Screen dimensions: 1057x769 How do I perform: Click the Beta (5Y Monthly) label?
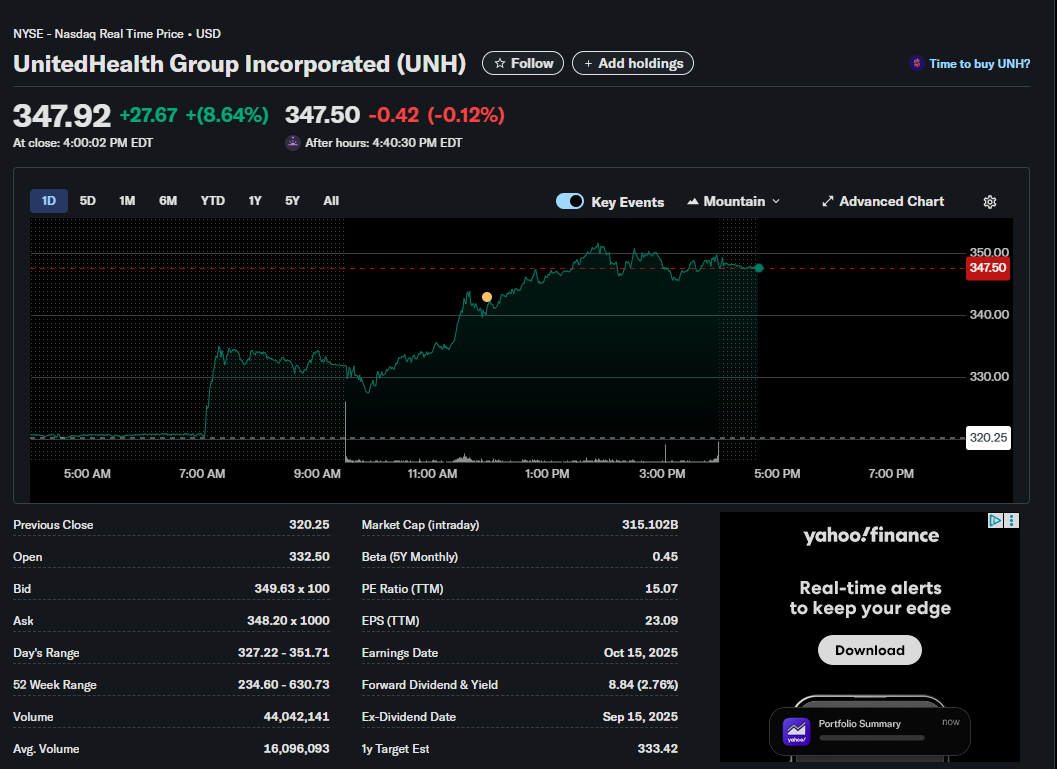pyautogui.click(x=410, y=557)
